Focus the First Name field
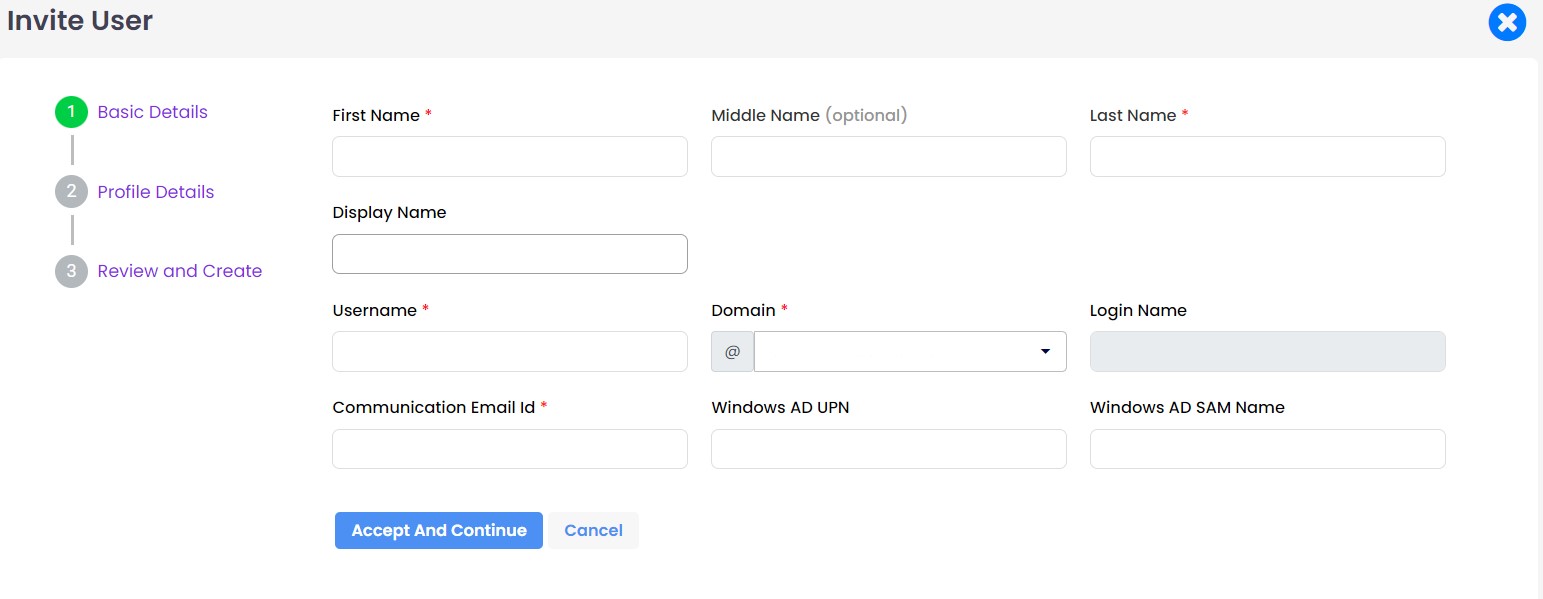Image resolution: width=1543 pixels, height=599 pixels. click(x=510, y=157)
